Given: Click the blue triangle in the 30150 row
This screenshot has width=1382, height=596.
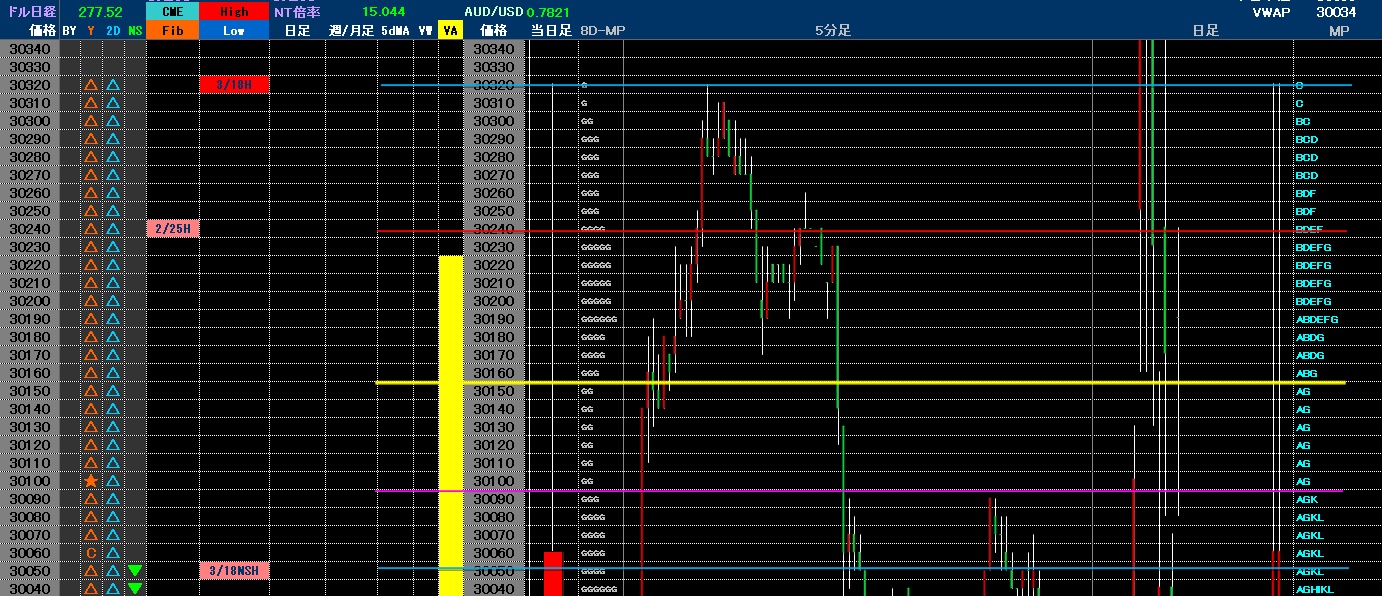Looking at the screenshot, I should pyautogui.click(x=113, y=391).
